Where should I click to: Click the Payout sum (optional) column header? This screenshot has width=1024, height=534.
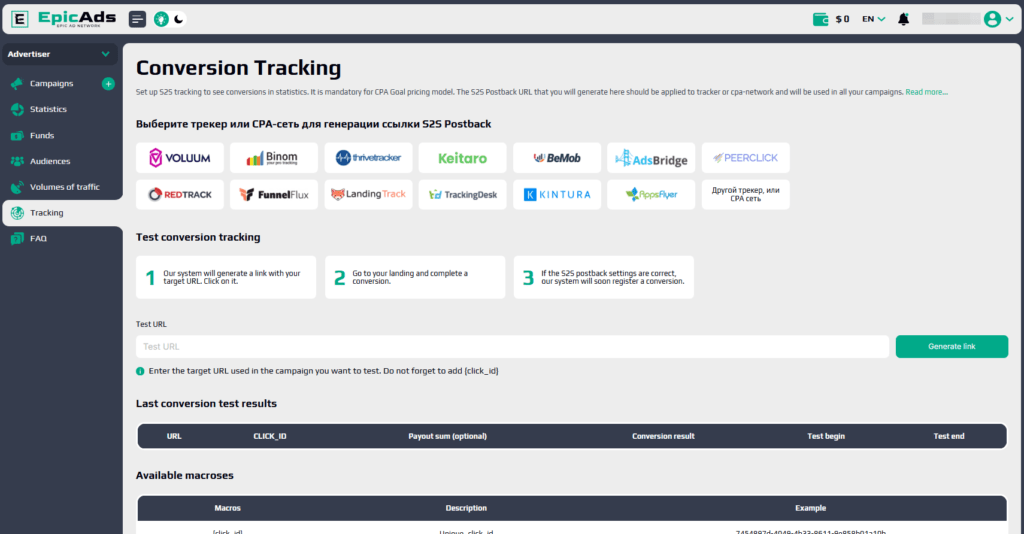tap(447, 436)
